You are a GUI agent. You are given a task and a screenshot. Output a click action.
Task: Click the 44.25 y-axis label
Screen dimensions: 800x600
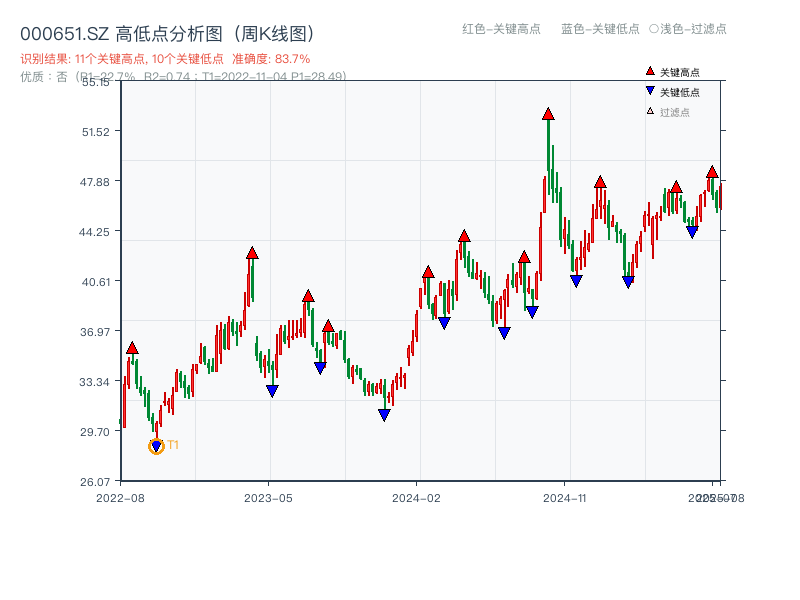(94, 232)
